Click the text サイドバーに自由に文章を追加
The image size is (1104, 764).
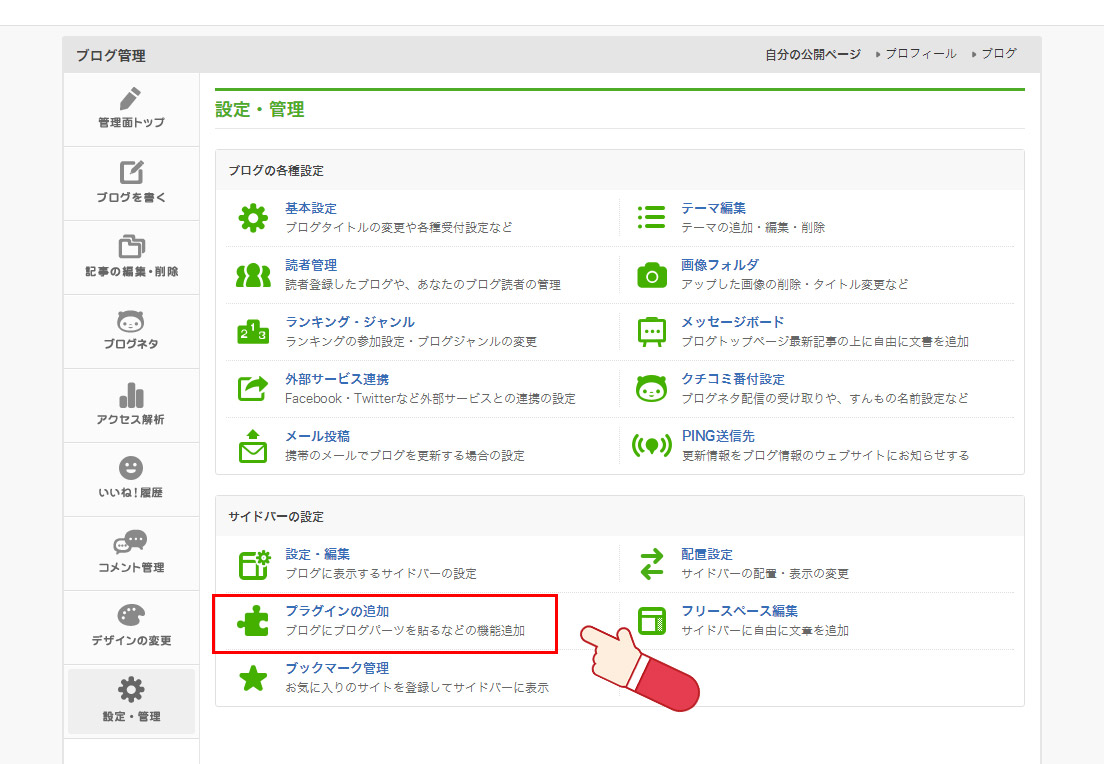765,631
